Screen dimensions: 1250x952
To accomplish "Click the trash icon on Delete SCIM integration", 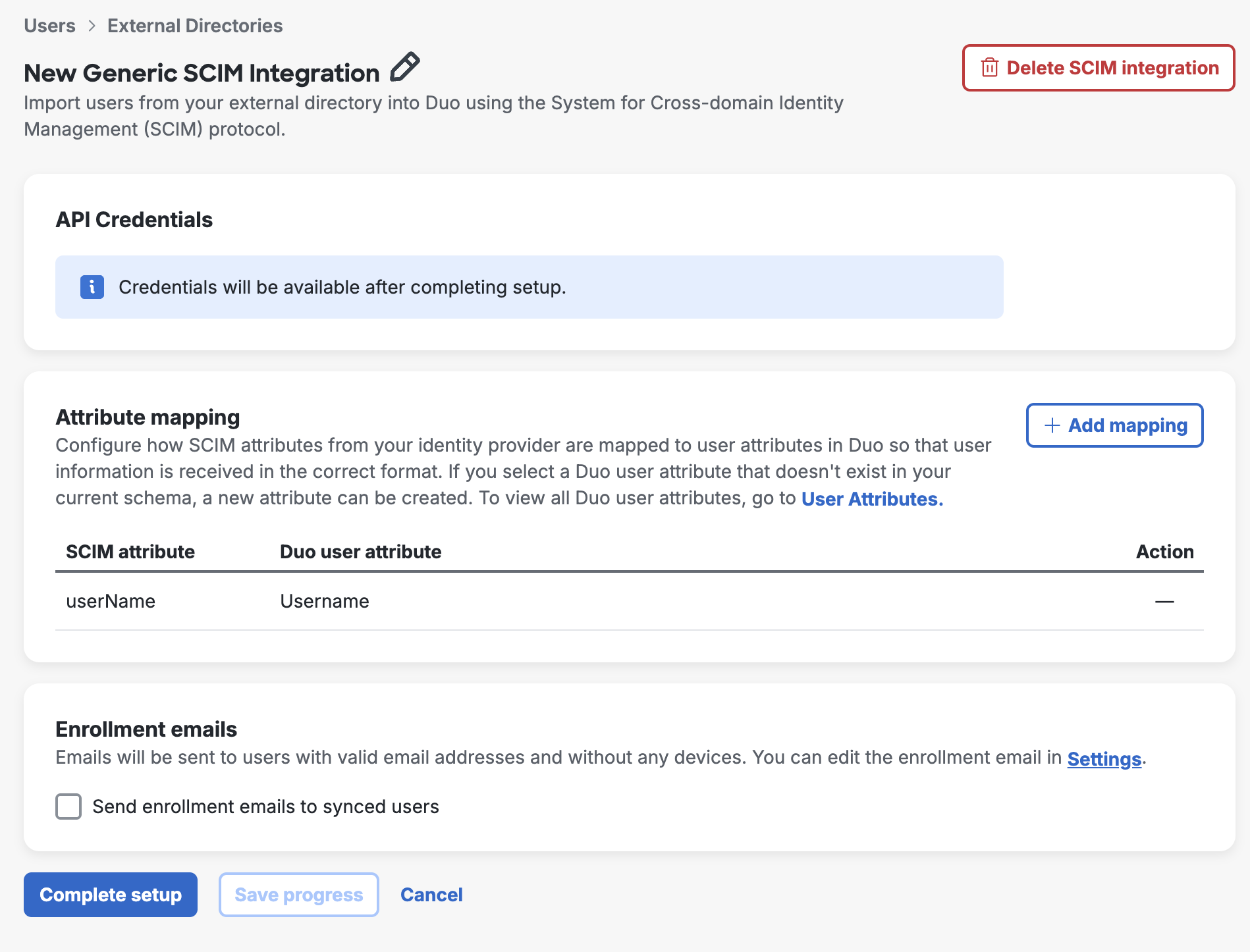I will [991, 67].
